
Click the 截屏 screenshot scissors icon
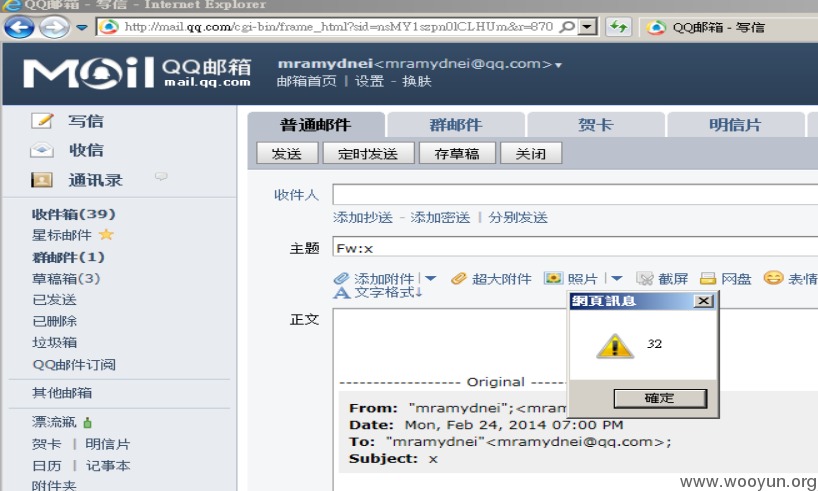pos(645,279)
